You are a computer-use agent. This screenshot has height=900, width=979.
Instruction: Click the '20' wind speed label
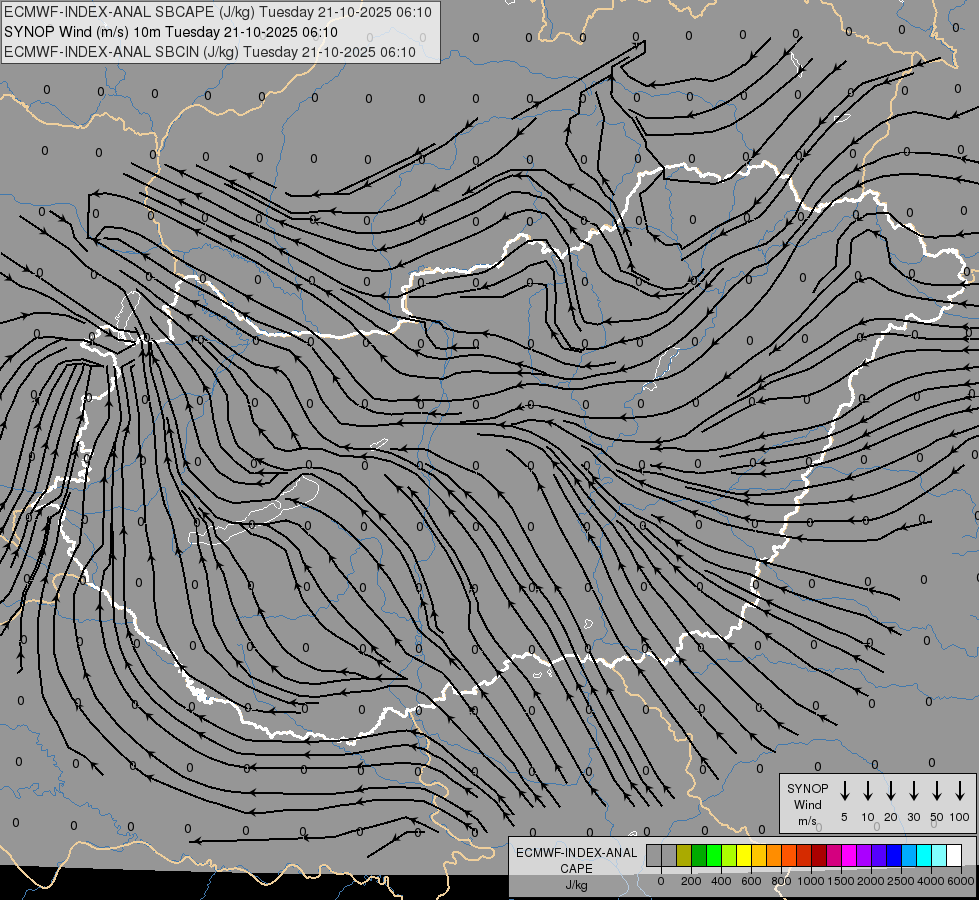pyautogui.click(x=891, y=817)
